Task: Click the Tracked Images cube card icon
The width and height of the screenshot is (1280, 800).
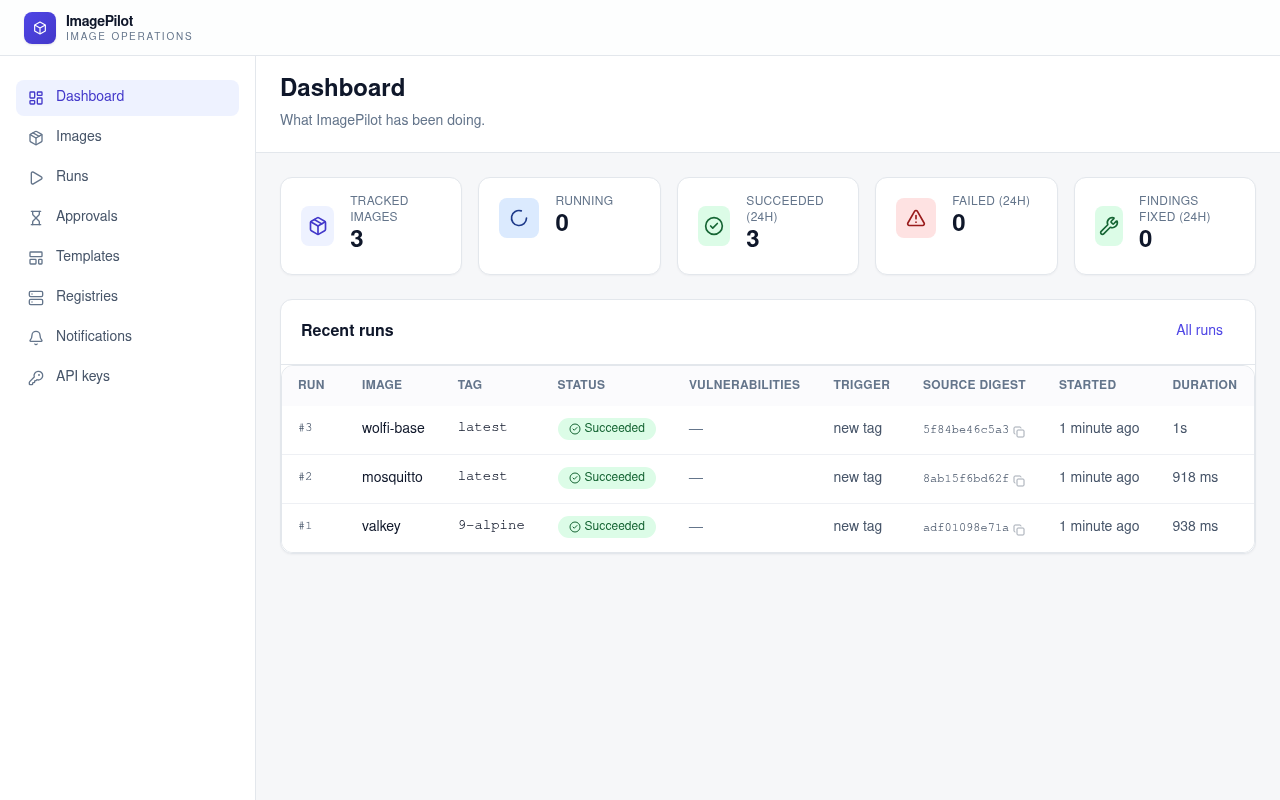Action: click(x=318, y=226)
